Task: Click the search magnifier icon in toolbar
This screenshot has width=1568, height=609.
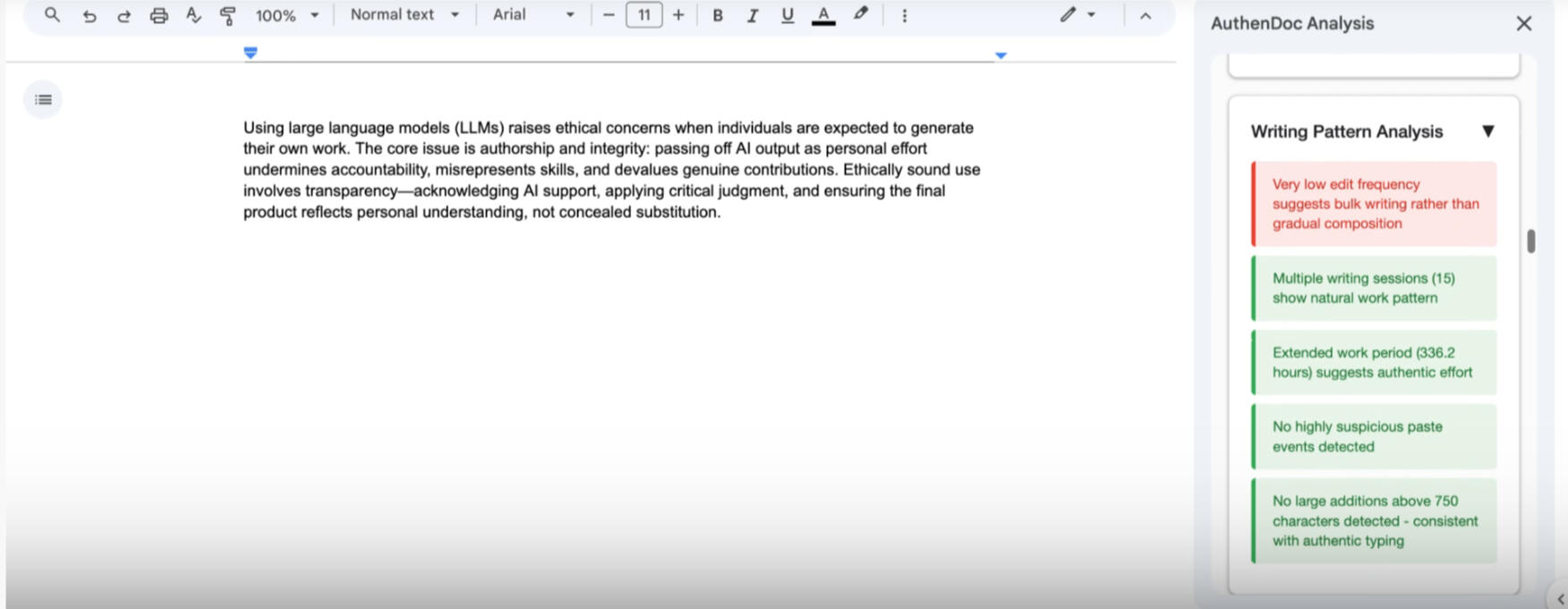Action: [52, 15]
